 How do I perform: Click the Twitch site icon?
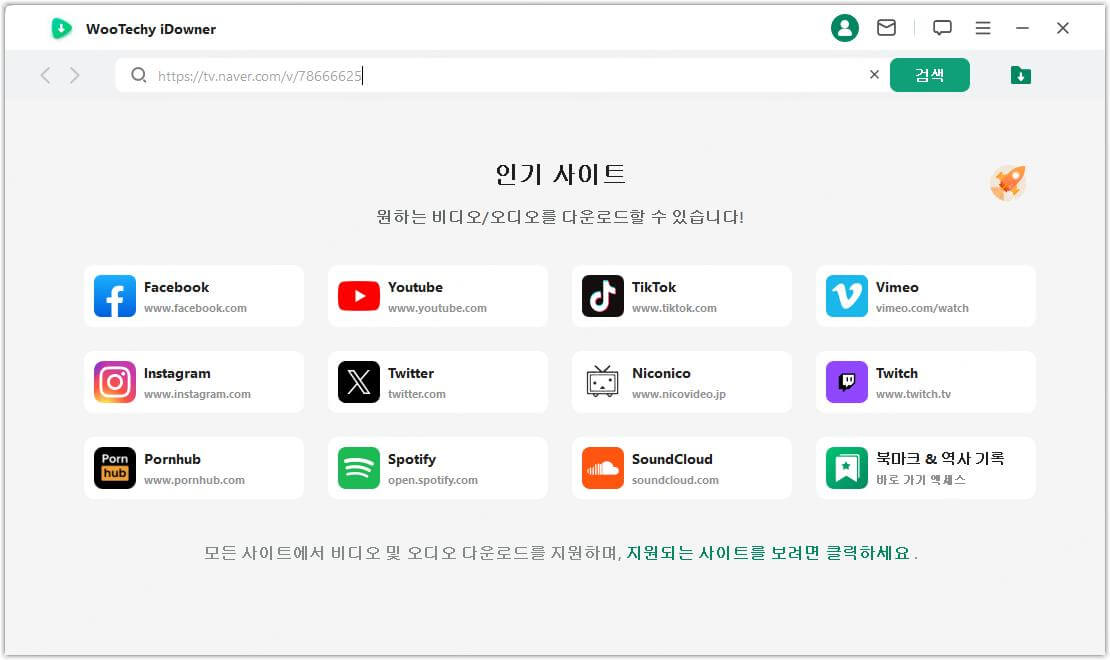(x=925, y=381)
